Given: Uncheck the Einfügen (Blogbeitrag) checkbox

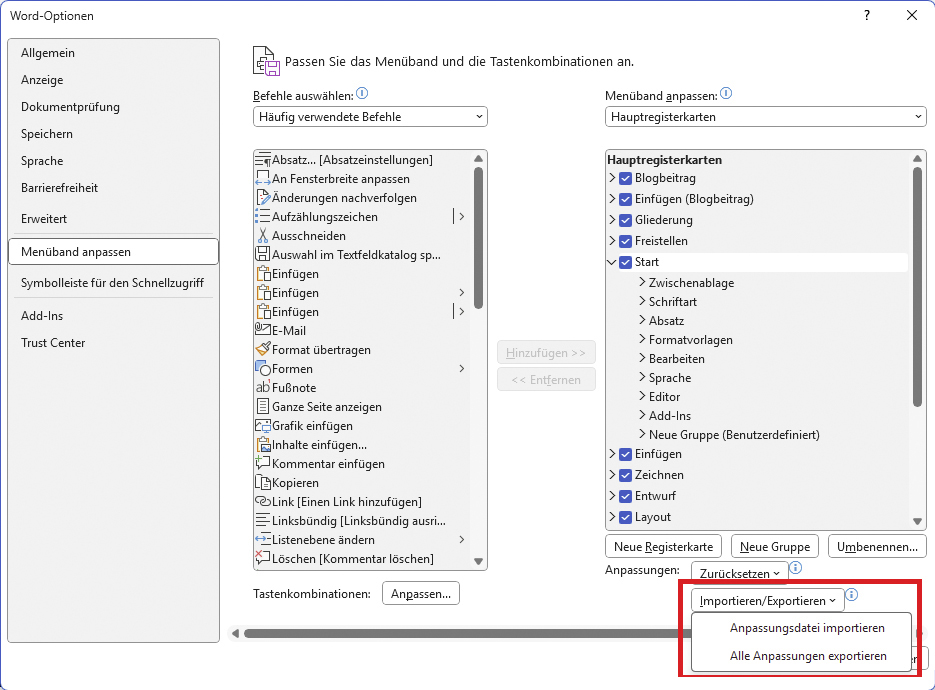Looking at the screenshot, I should [x=626, y=199].
